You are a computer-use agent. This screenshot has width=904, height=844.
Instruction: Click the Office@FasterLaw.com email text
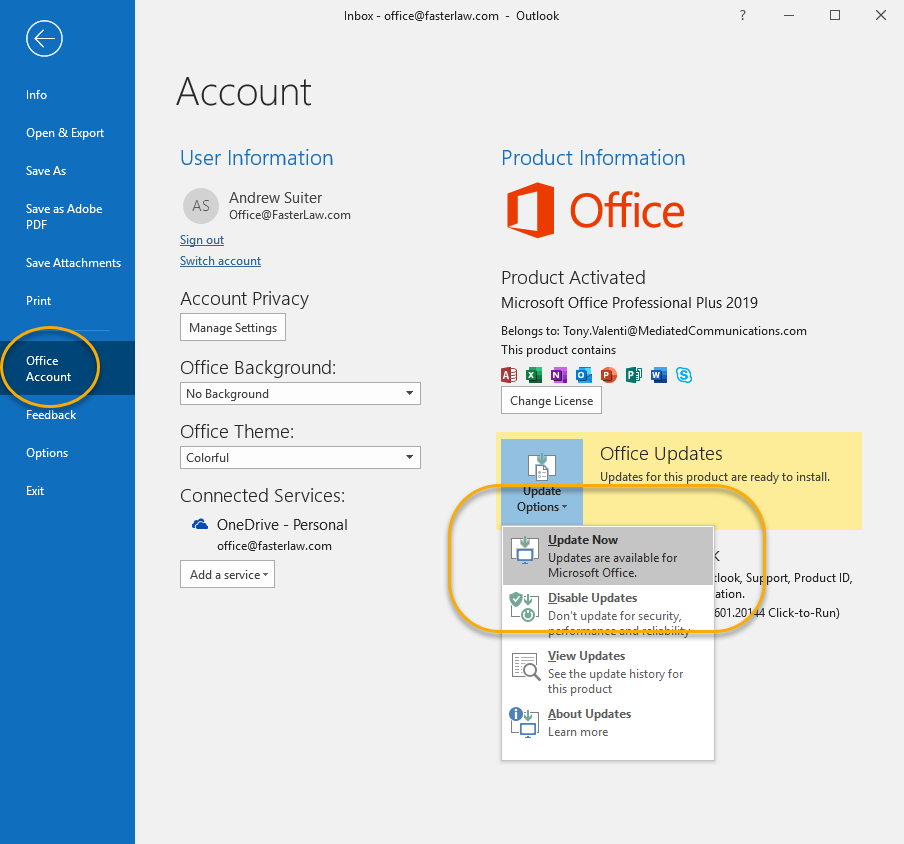(x=290, y=215)
